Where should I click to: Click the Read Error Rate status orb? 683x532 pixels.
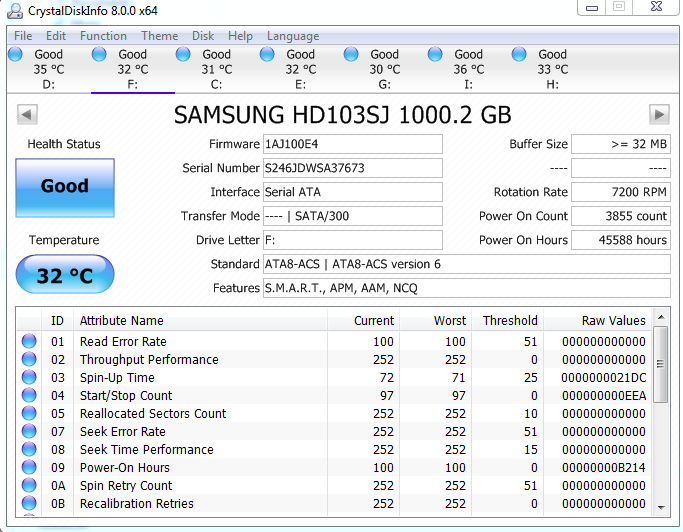pyautogui.click(x=29, y=342)
